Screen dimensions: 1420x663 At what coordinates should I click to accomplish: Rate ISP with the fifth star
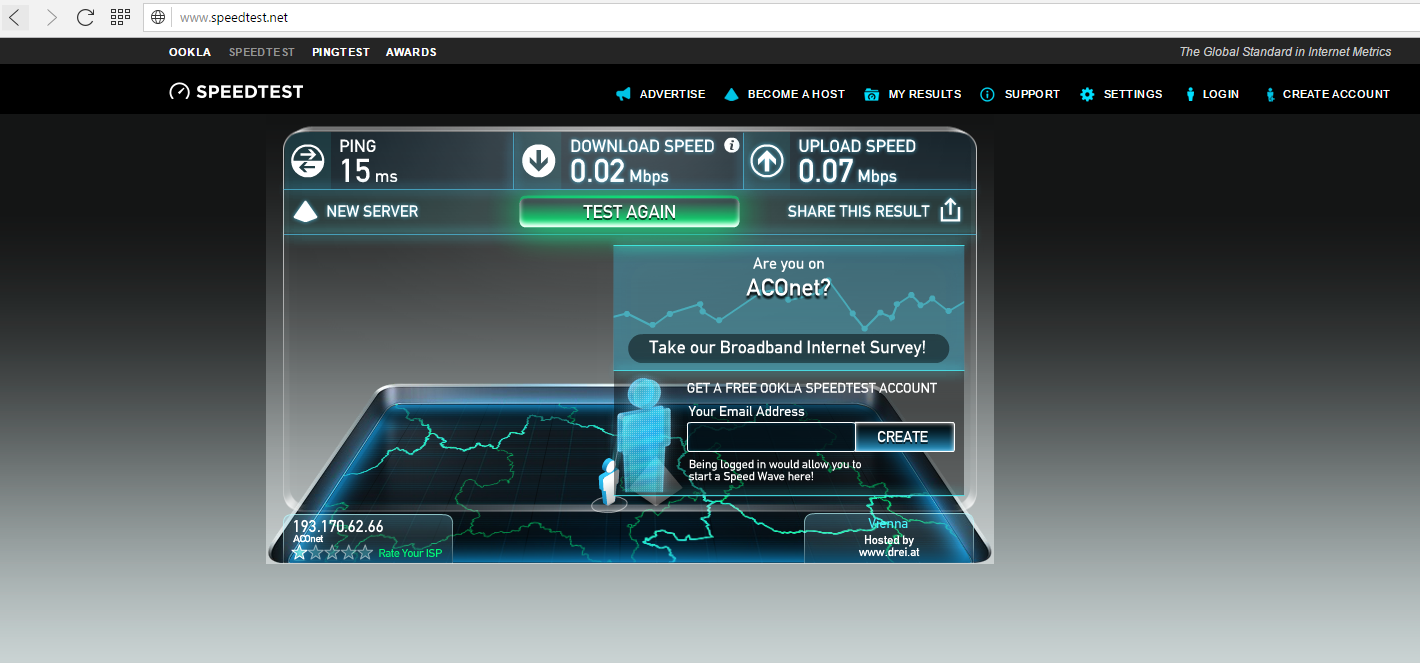(364, 552)
